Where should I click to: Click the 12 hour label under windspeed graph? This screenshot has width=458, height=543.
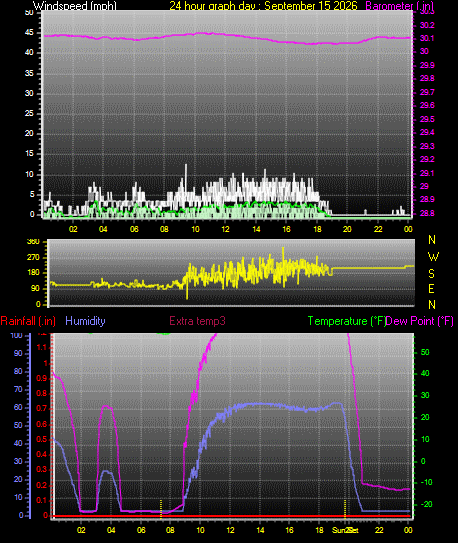225,229
